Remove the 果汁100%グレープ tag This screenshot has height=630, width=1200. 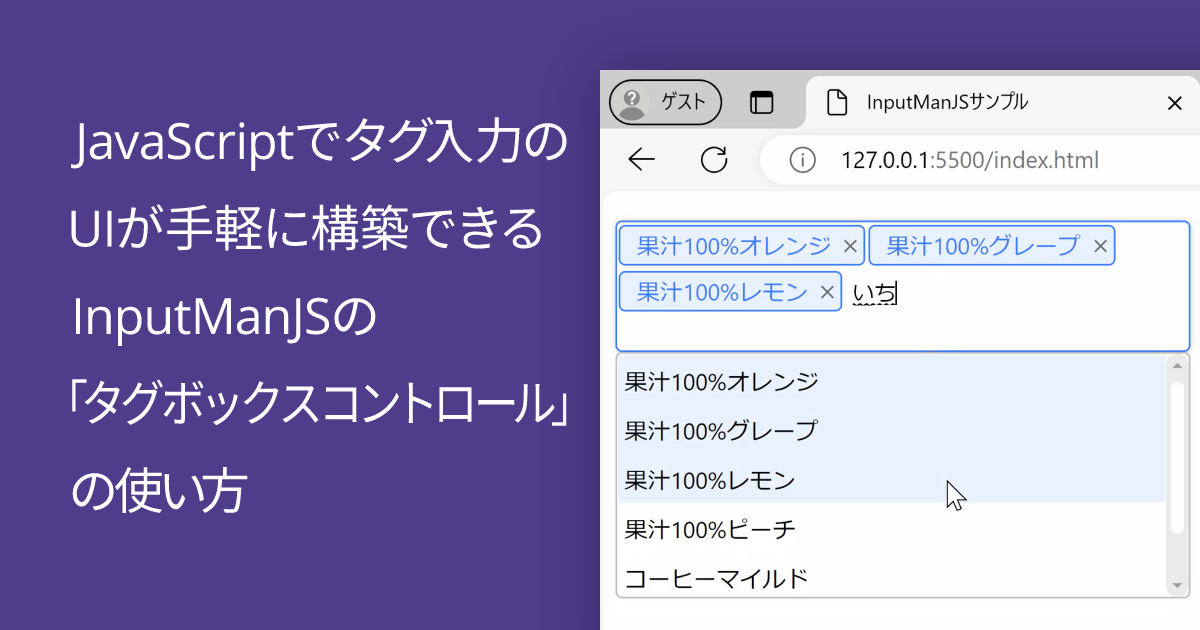(x=1100, y=245)
